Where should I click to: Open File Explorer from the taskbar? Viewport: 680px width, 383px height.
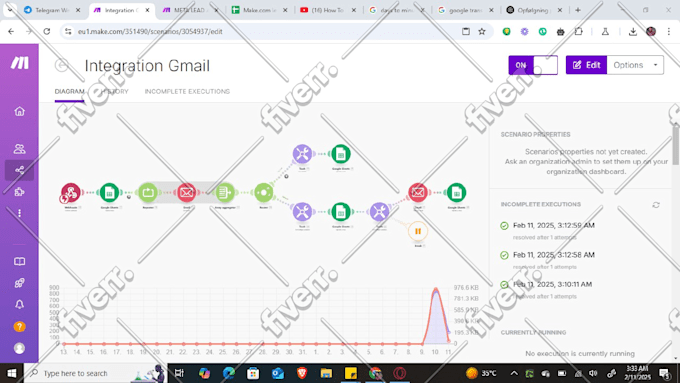(326, 373)
